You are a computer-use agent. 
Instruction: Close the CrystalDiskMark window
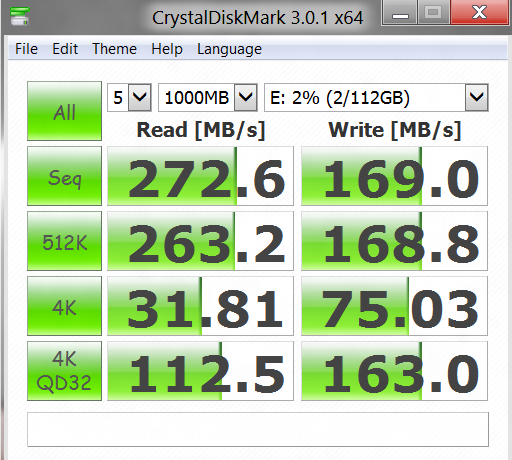point(479,13)
